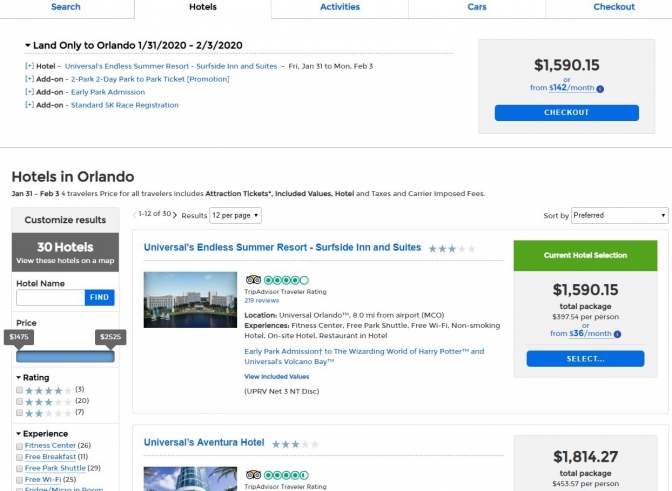The height and width of the screenshot is (491, 672).
Task: Click star rating beside Surfside Inn title
Action: [452, 248]
